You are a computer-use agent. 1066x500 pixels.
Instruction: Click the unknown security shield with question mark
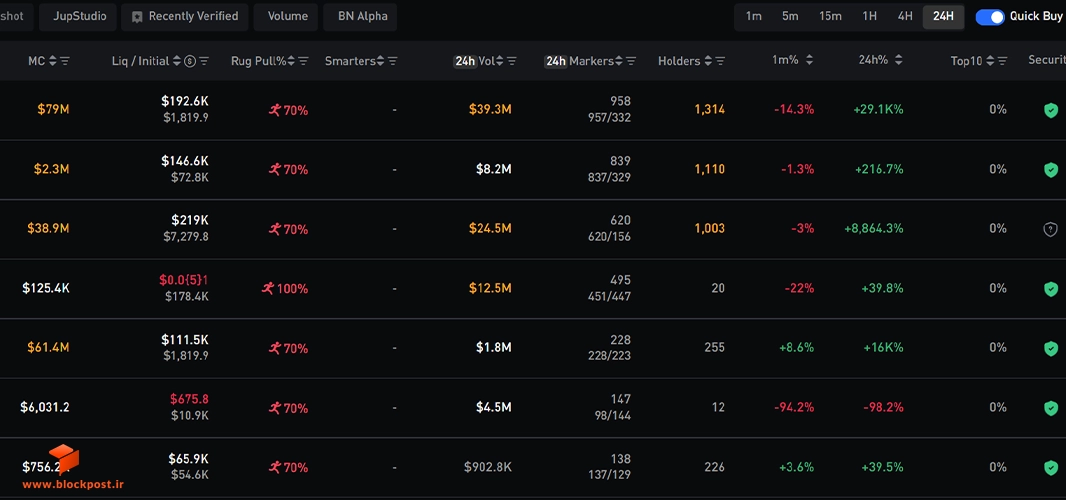coord(1050,229)
